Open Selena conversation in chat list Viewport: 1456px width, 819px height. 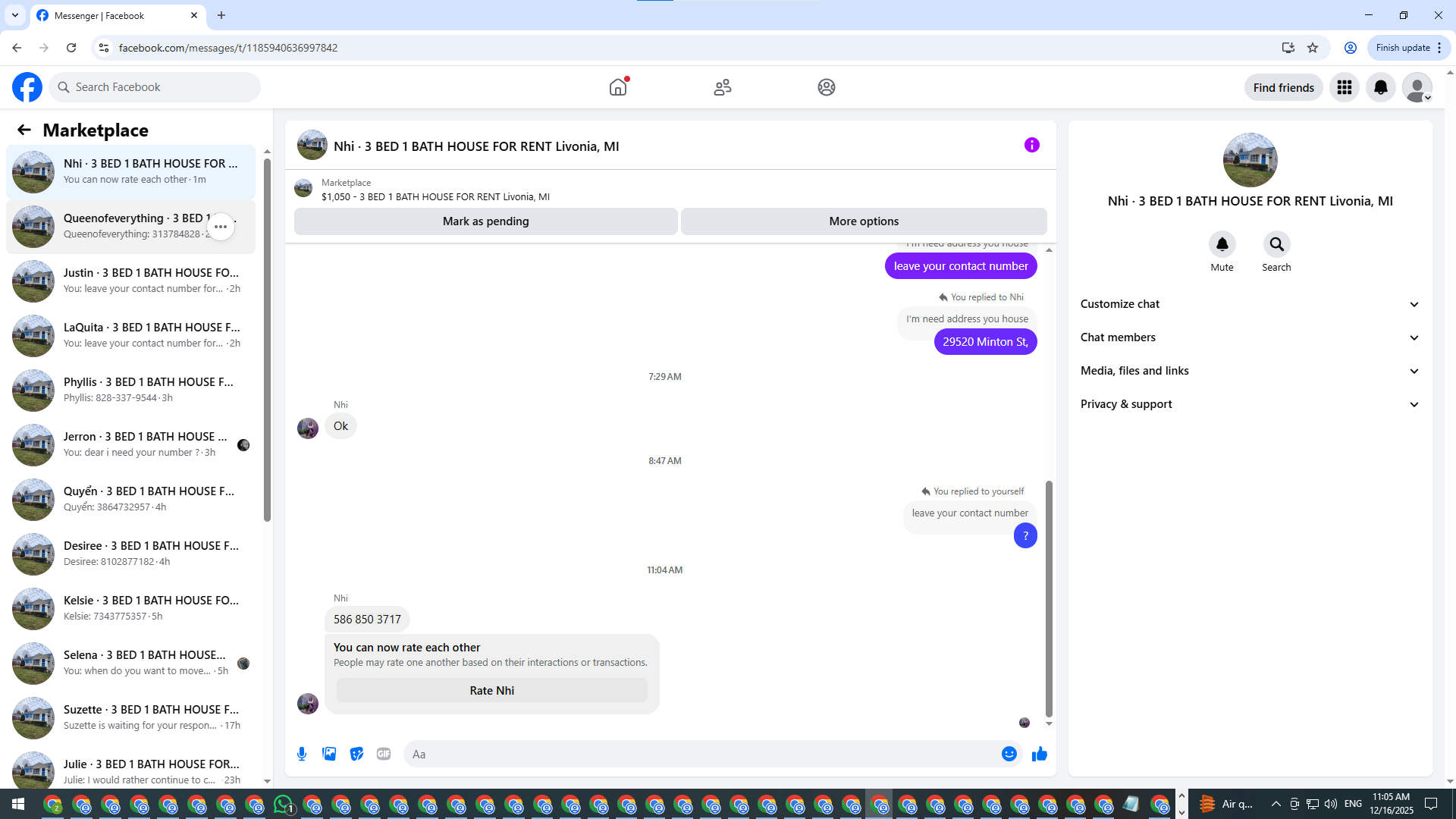pyautogui.click(x=130, y=664)
